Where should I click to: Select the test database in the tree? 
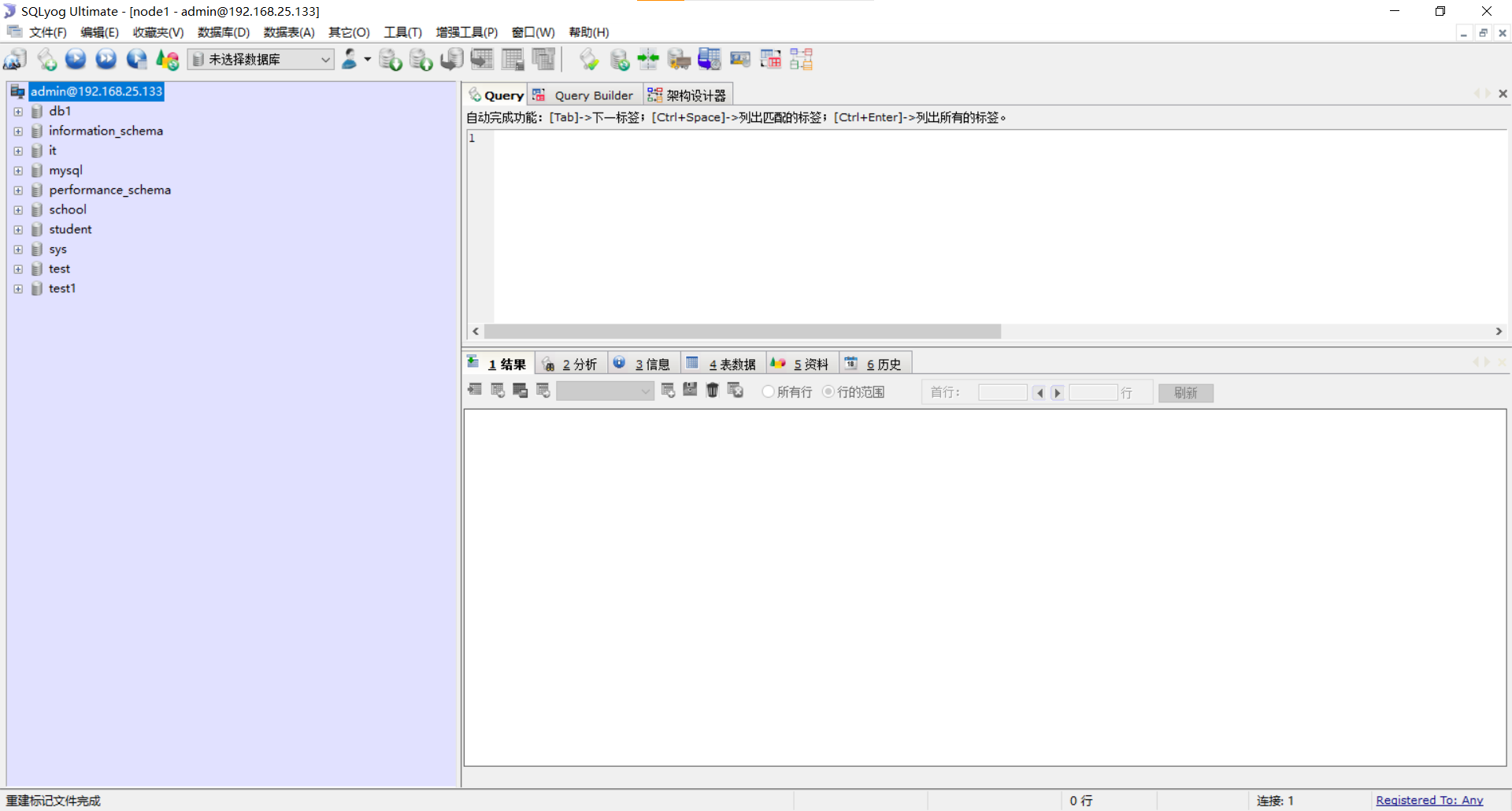59,268
